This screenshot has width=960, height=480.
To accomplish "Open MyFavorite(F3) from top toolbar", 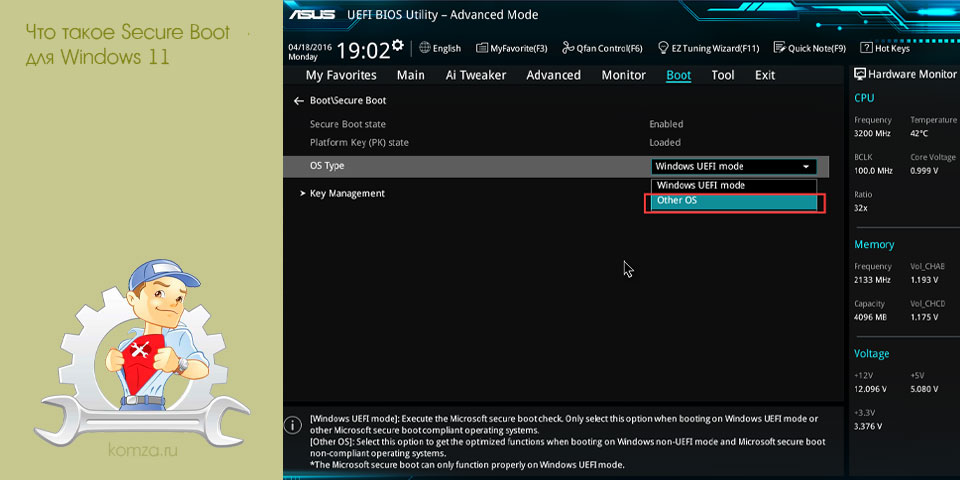I will pyautogui.click(x=511, y=48).
